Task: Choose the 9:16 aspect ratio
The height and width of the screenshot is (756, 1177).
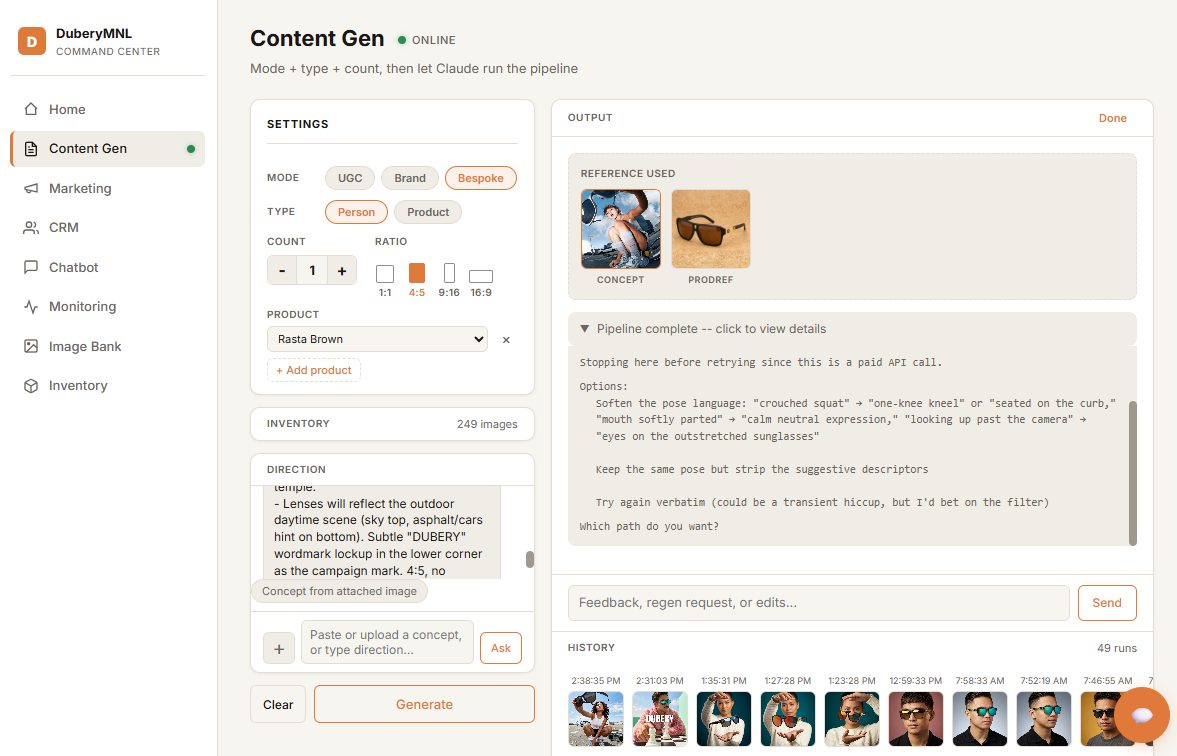Action: point(449,274)
